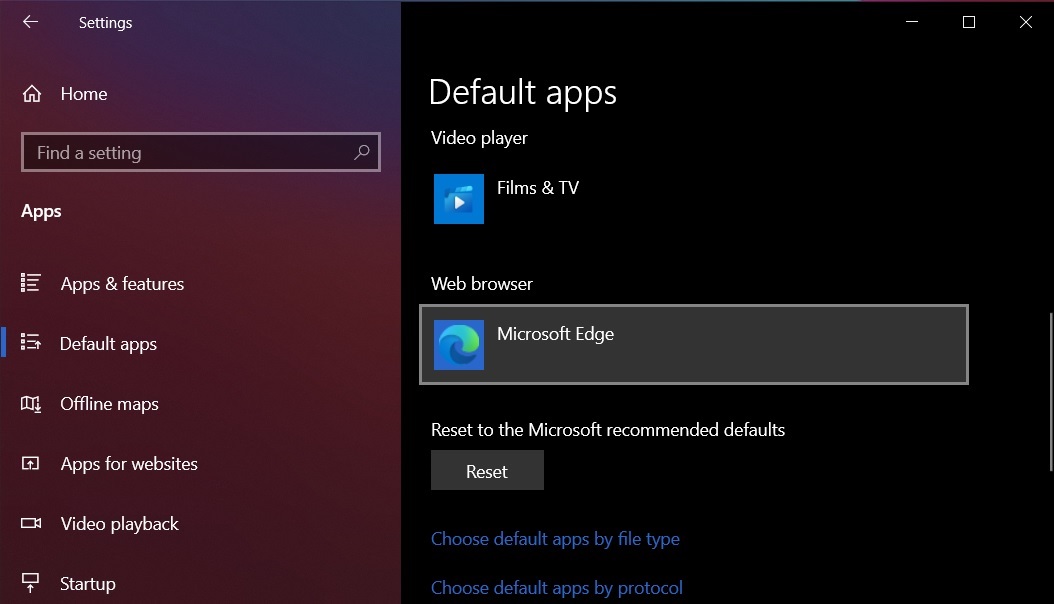Click the Films & TV app icon
Image resolution: width=1054 pixels, height=604 pixels.
click(459, 199)
